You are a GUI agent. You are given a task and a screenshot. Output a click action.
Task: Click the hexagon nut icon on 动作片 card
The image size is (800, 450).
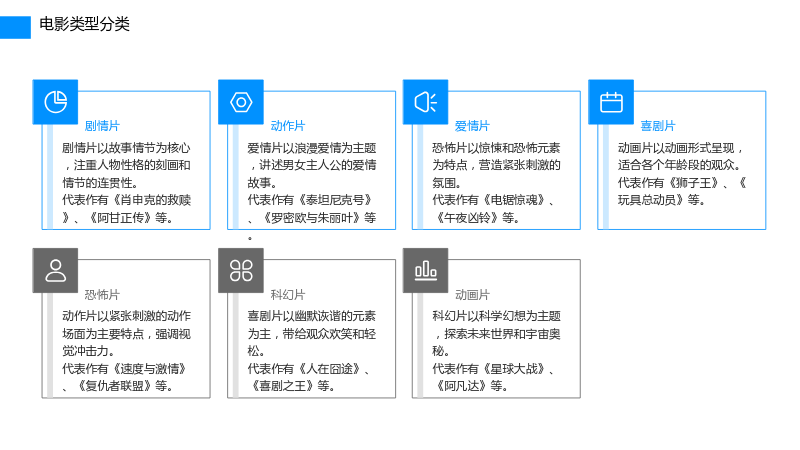click(241, 102)
